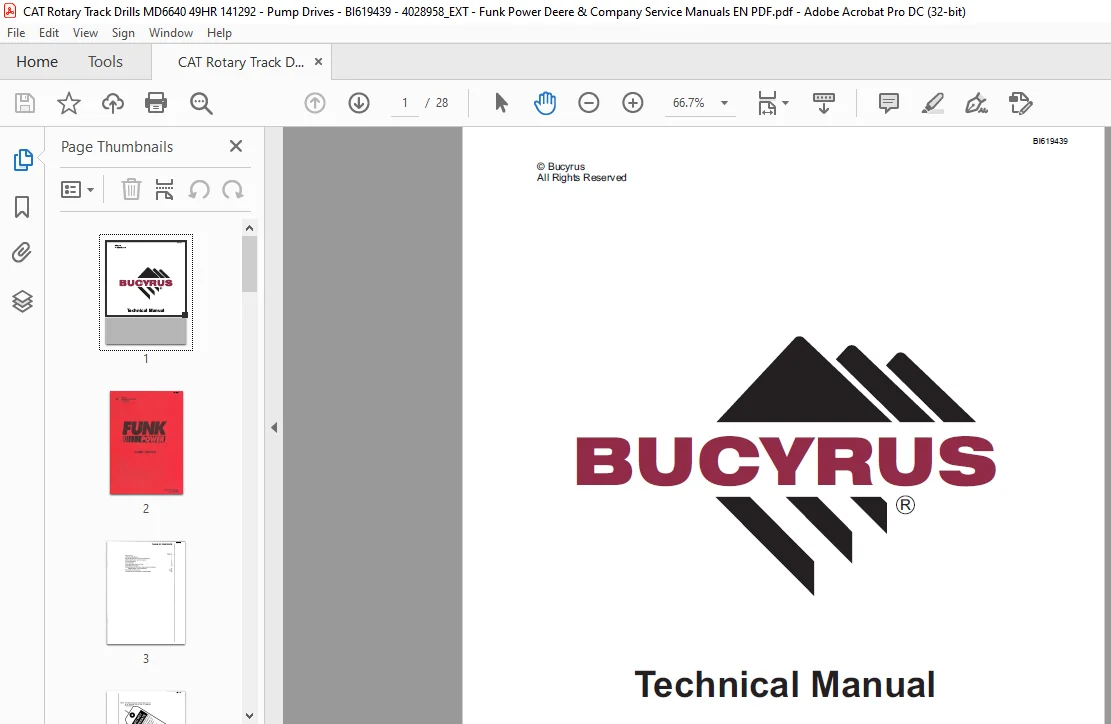This screenshot has width=1111, height=724.
Task: Add document to starred with star icon
Action: coord(69,103)
